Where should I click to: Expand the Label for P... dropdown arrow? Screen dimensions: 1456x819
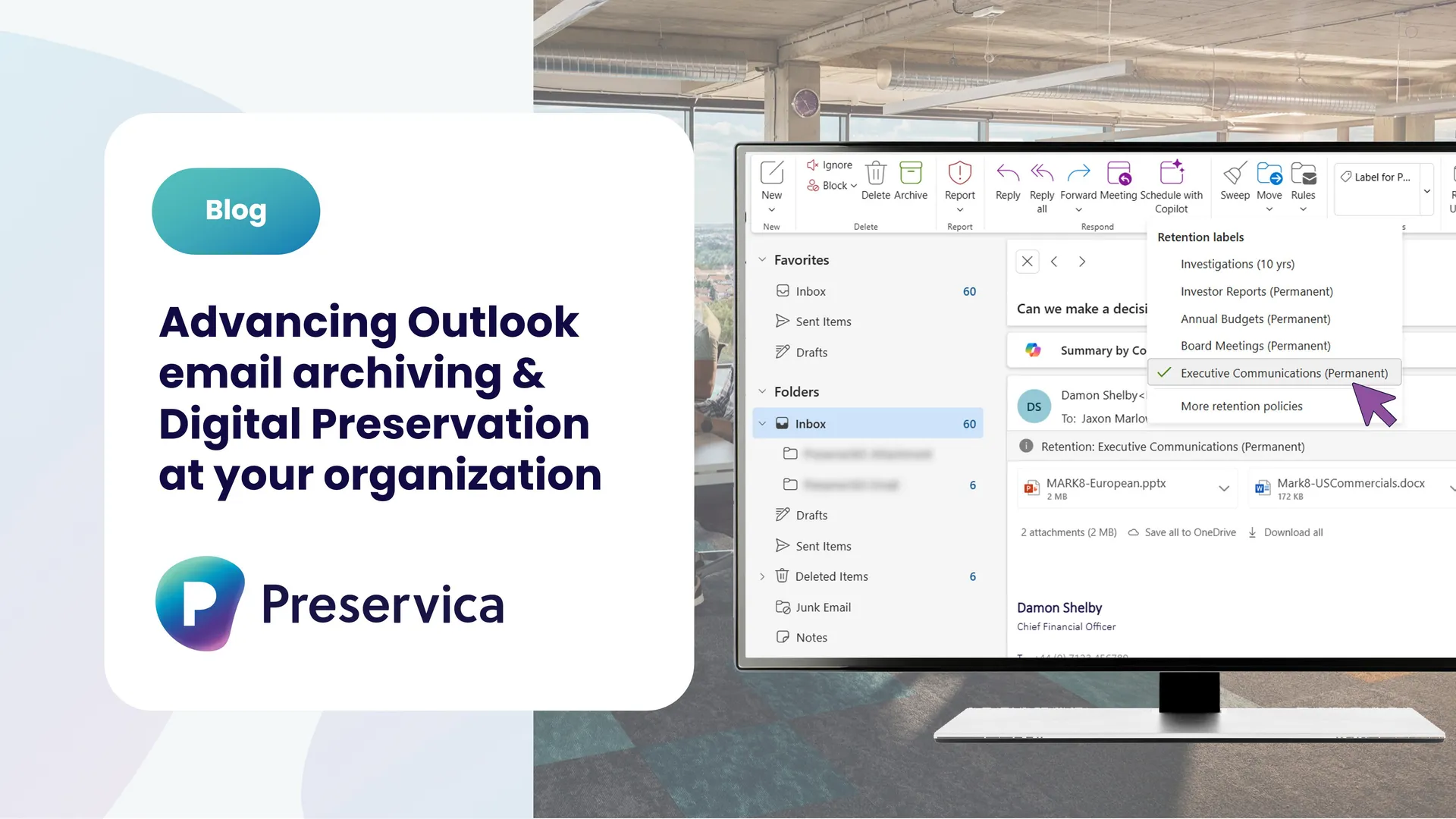click(1426, 191)
